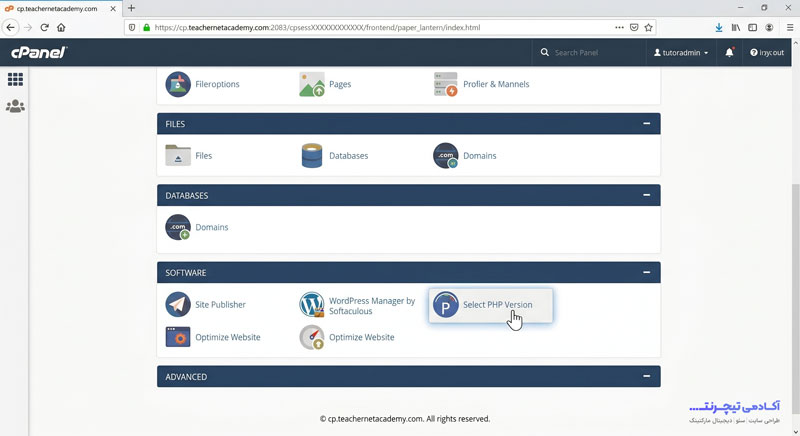The image size is (800, 436).
Task: Open the Fileroptions icon
Action: pyautogui.click(x=178, y=84)
